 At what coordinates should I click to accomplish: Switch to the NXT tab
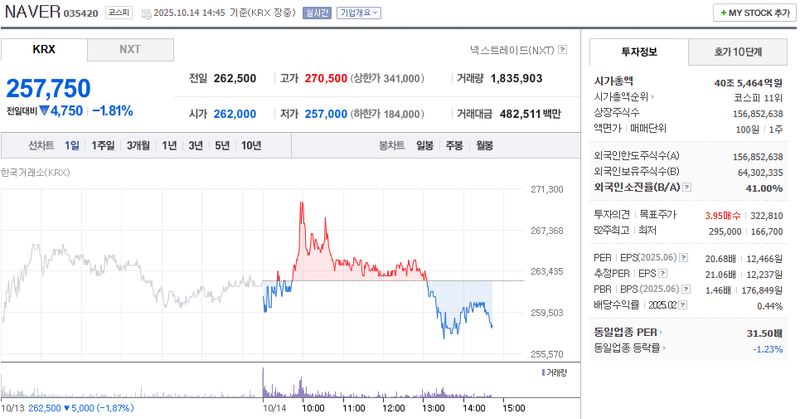[x=130, y=49]
